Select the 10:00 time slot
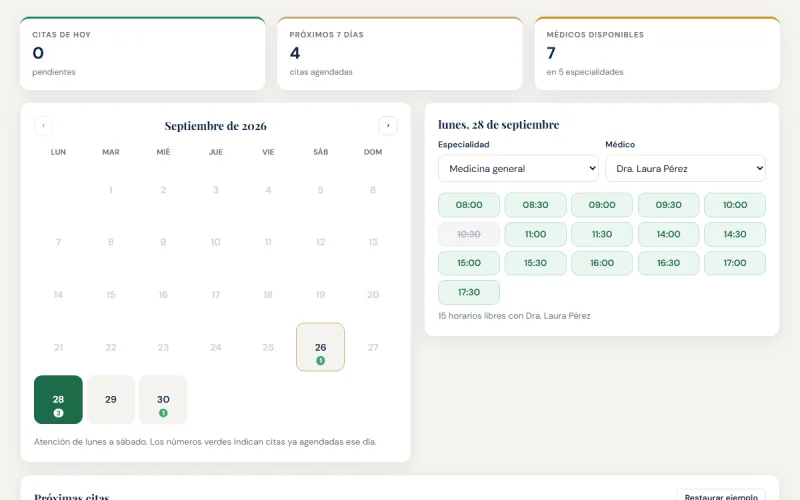The height and width of the screenshot is (500, 800). pos(735,205)
